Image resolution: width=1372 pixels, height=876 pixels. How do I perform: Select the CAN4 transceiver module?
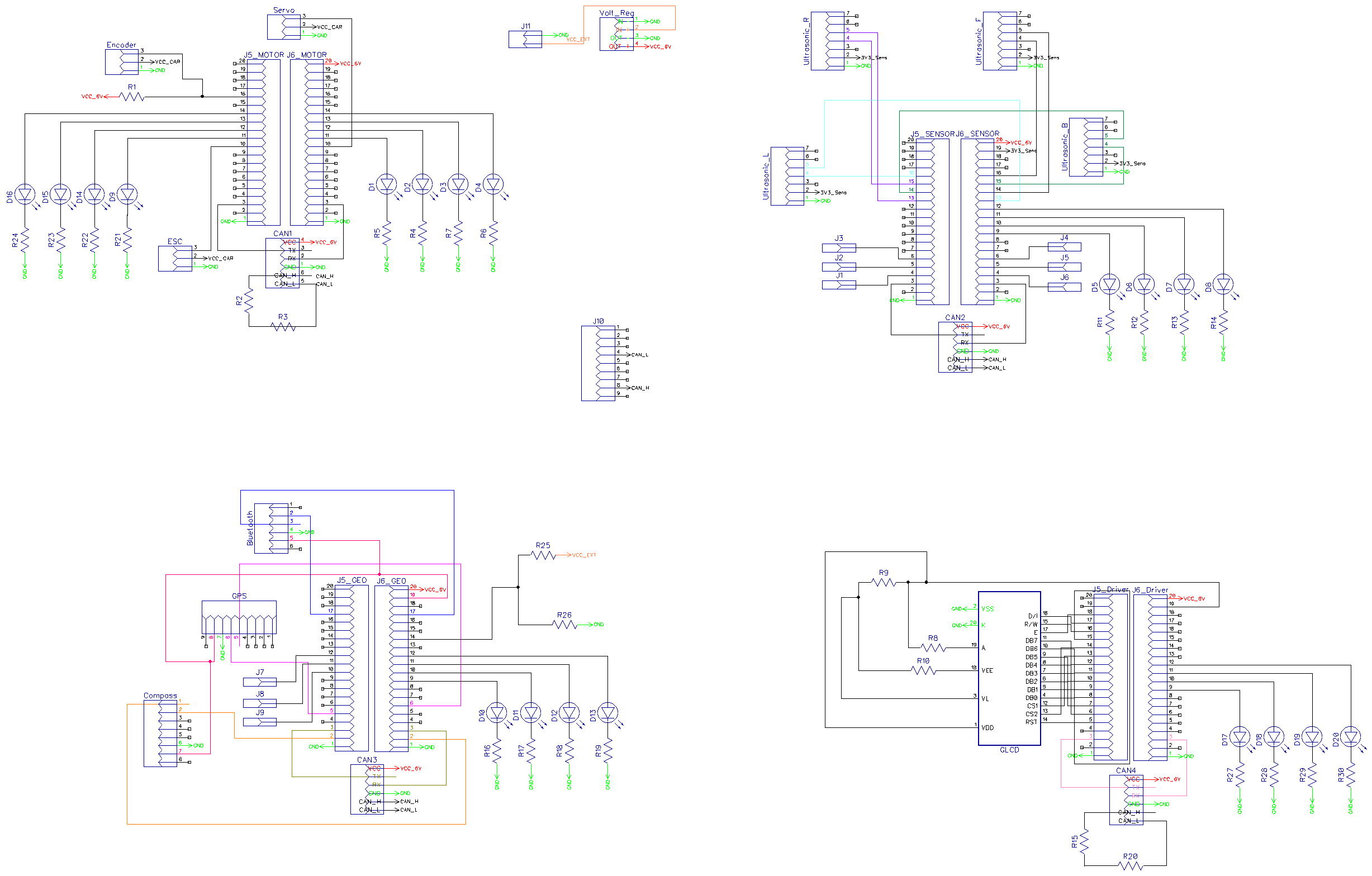pos(1126,799)
